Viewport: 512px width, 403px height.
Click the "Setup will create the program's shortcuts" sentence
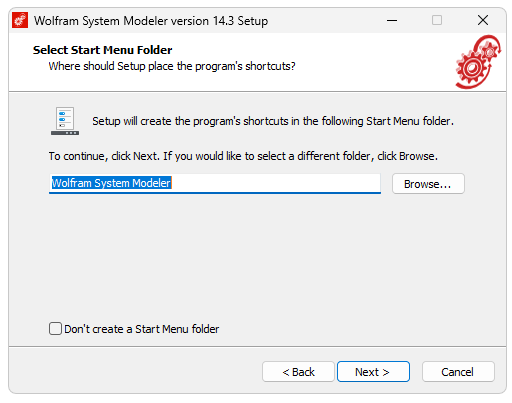(x=273, y=121)
